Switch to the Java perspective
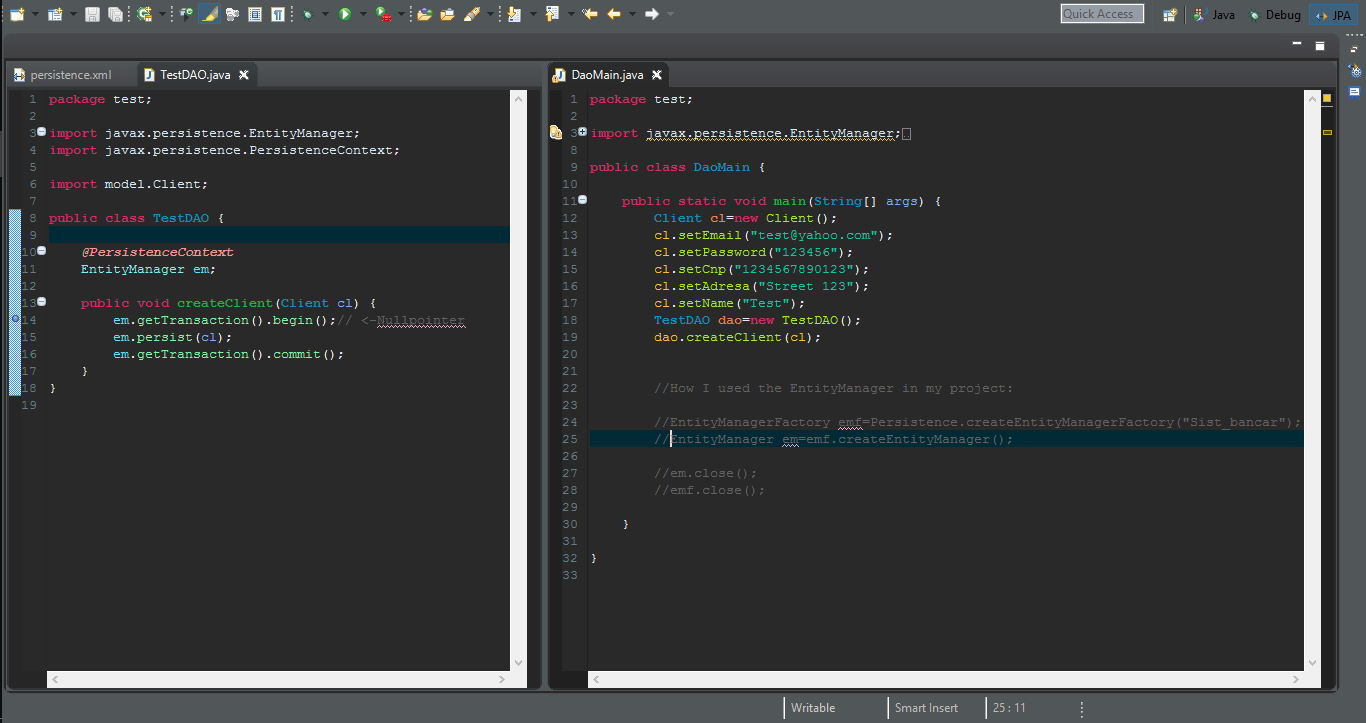 click(x=1214, y=15)
